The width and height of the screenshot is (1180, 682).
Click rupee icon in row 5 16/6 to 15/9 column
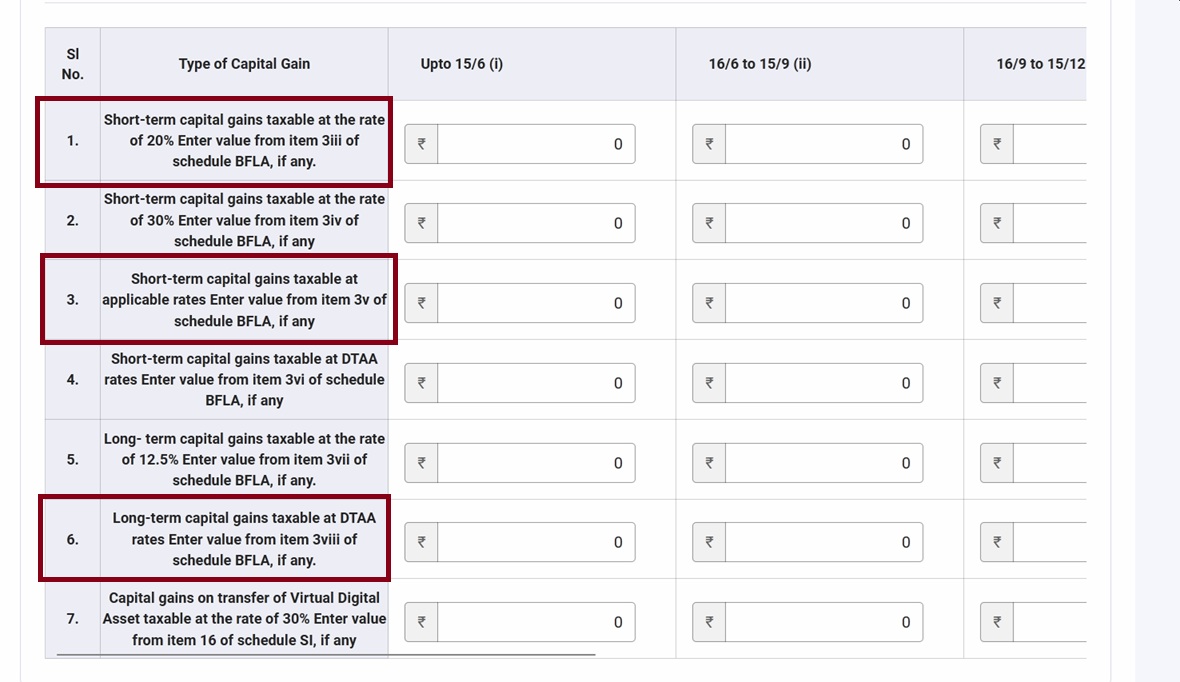pos(709,462)
